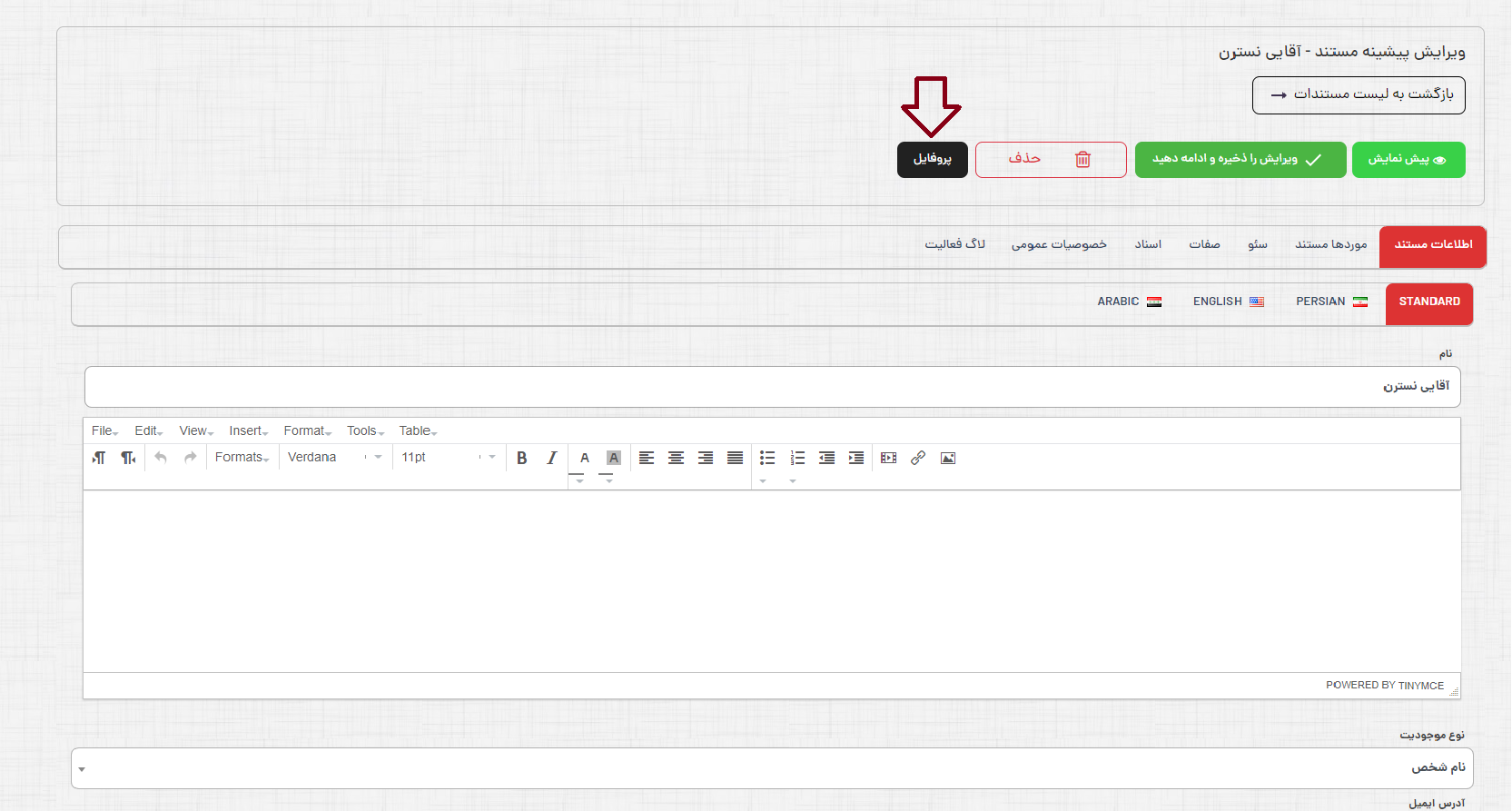Toggle bold formatting in the editor

(522, 458)
